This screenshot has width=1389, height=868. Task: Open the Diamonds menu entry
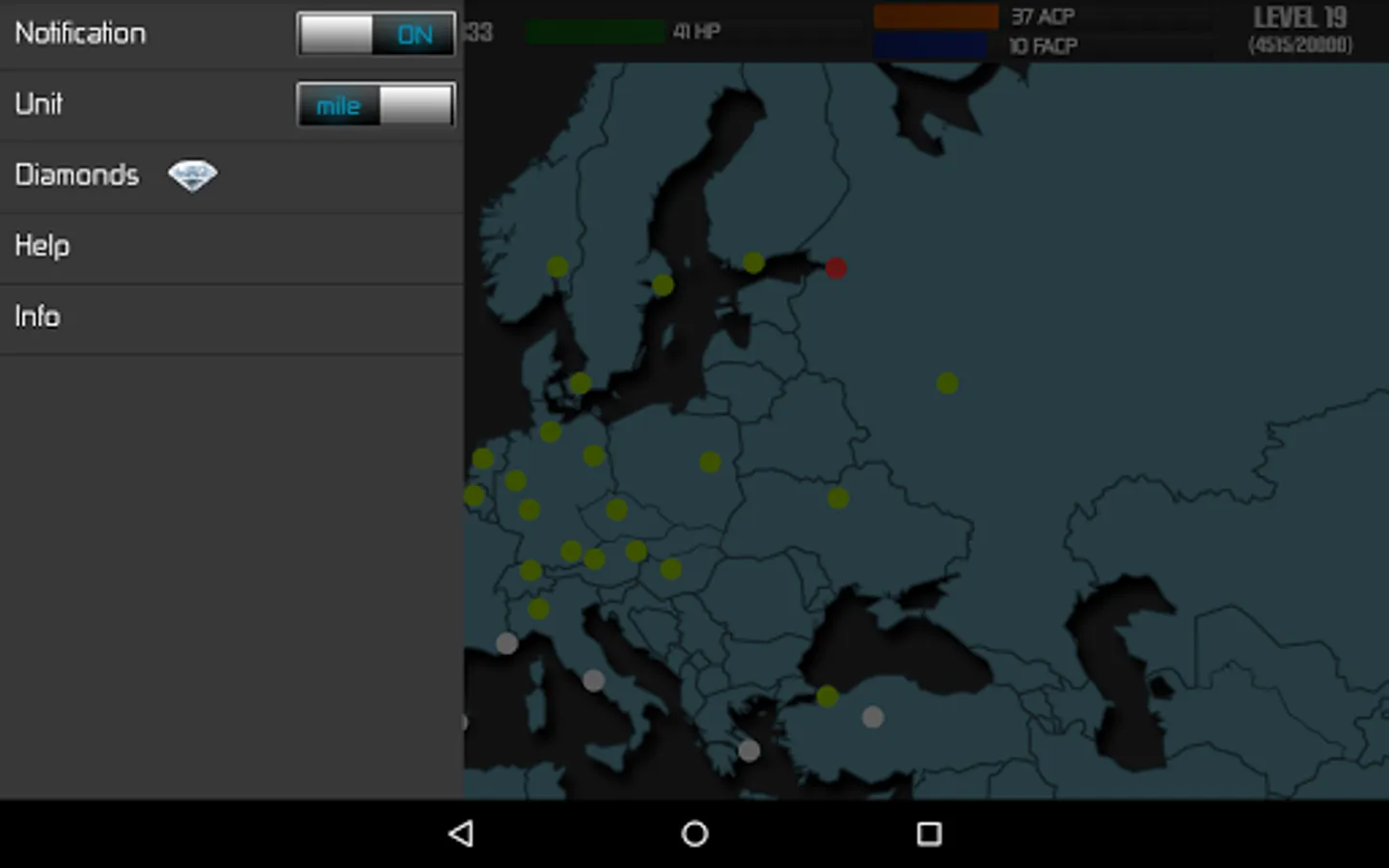click(x=231, y=176)
